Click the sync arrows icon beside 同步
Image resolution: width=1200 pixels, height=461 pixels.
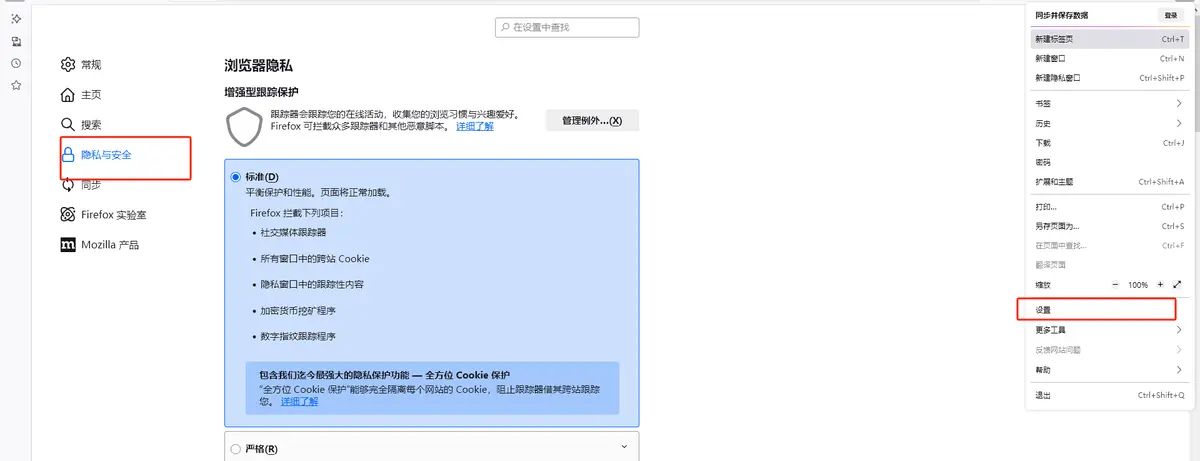tap(68, 185)
